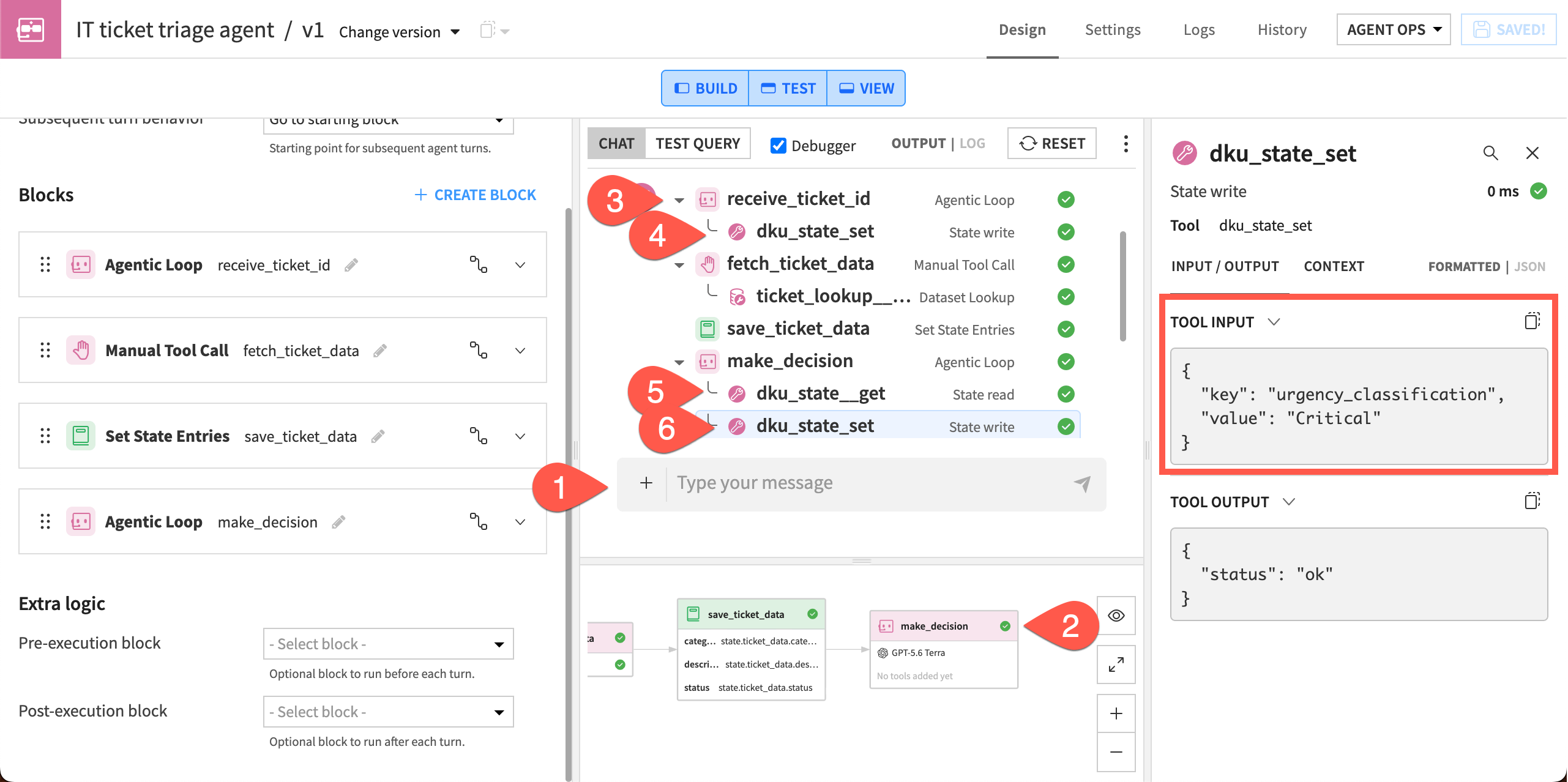
Task: Open Post-execution block select dropdown
Action: click(388, 712)
